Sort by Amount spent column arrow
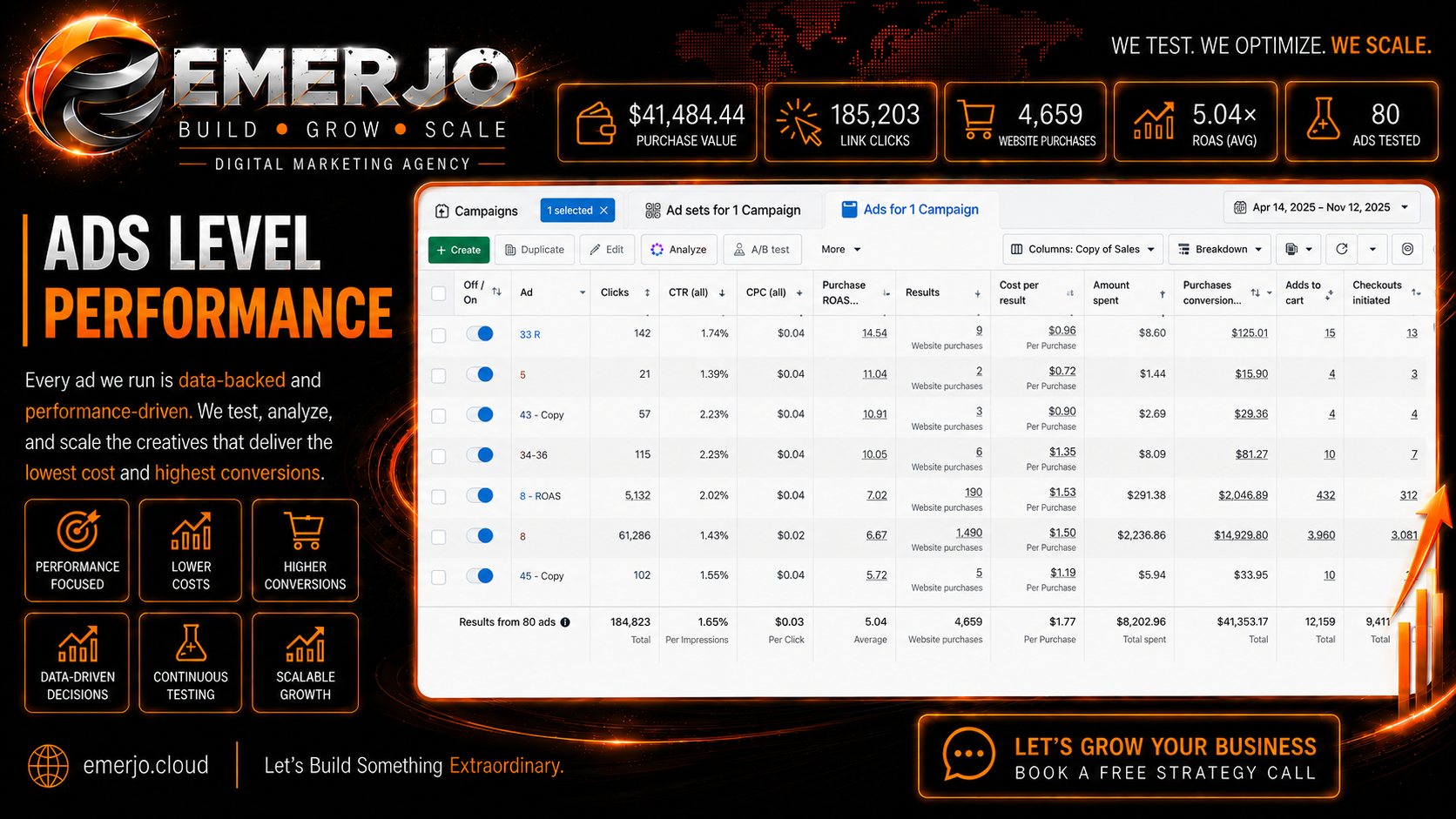 (1163, 294)
